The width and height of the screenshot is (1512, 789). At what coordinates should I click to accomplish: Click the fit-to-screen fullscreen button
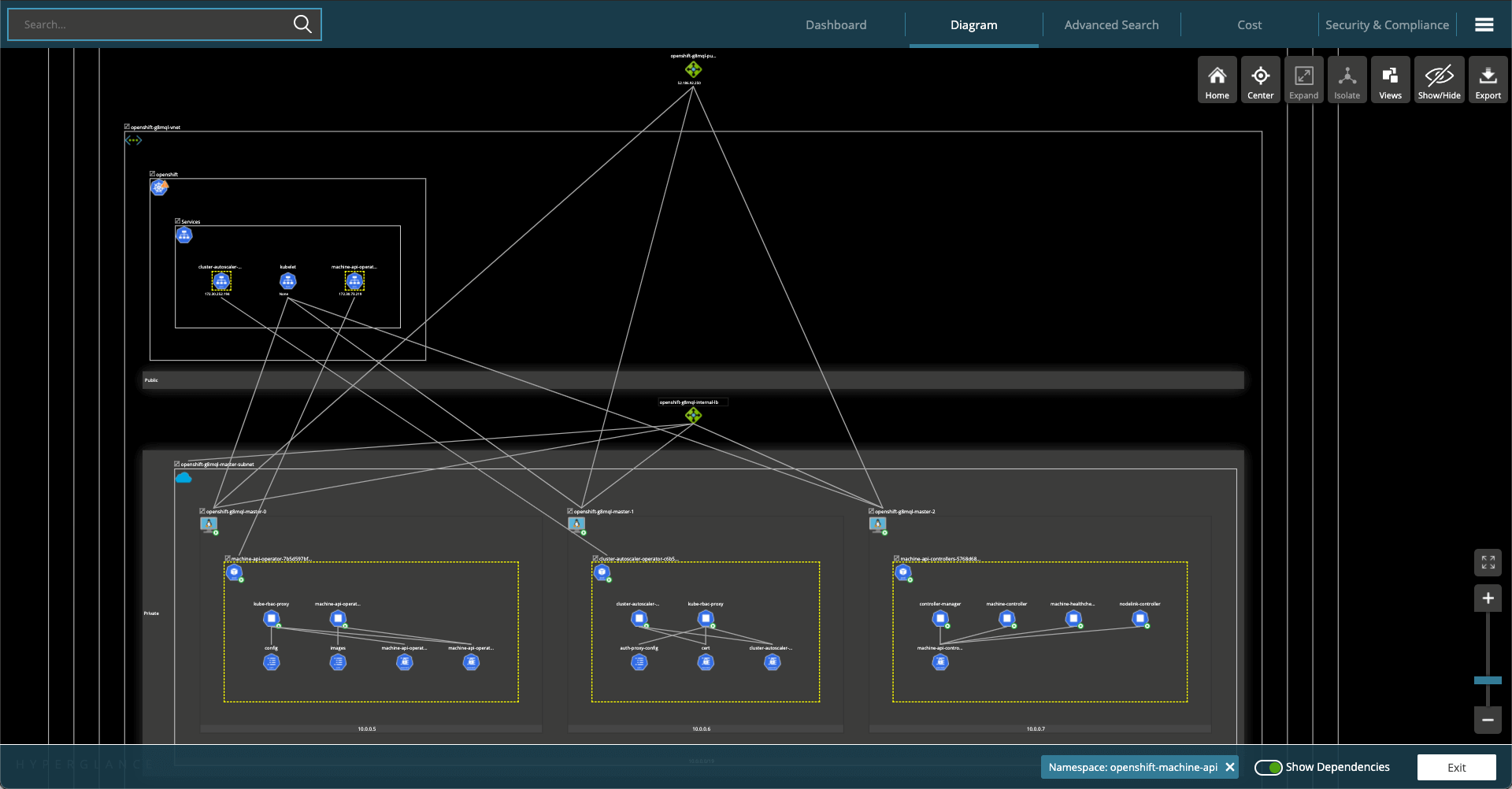point(1488,562)
